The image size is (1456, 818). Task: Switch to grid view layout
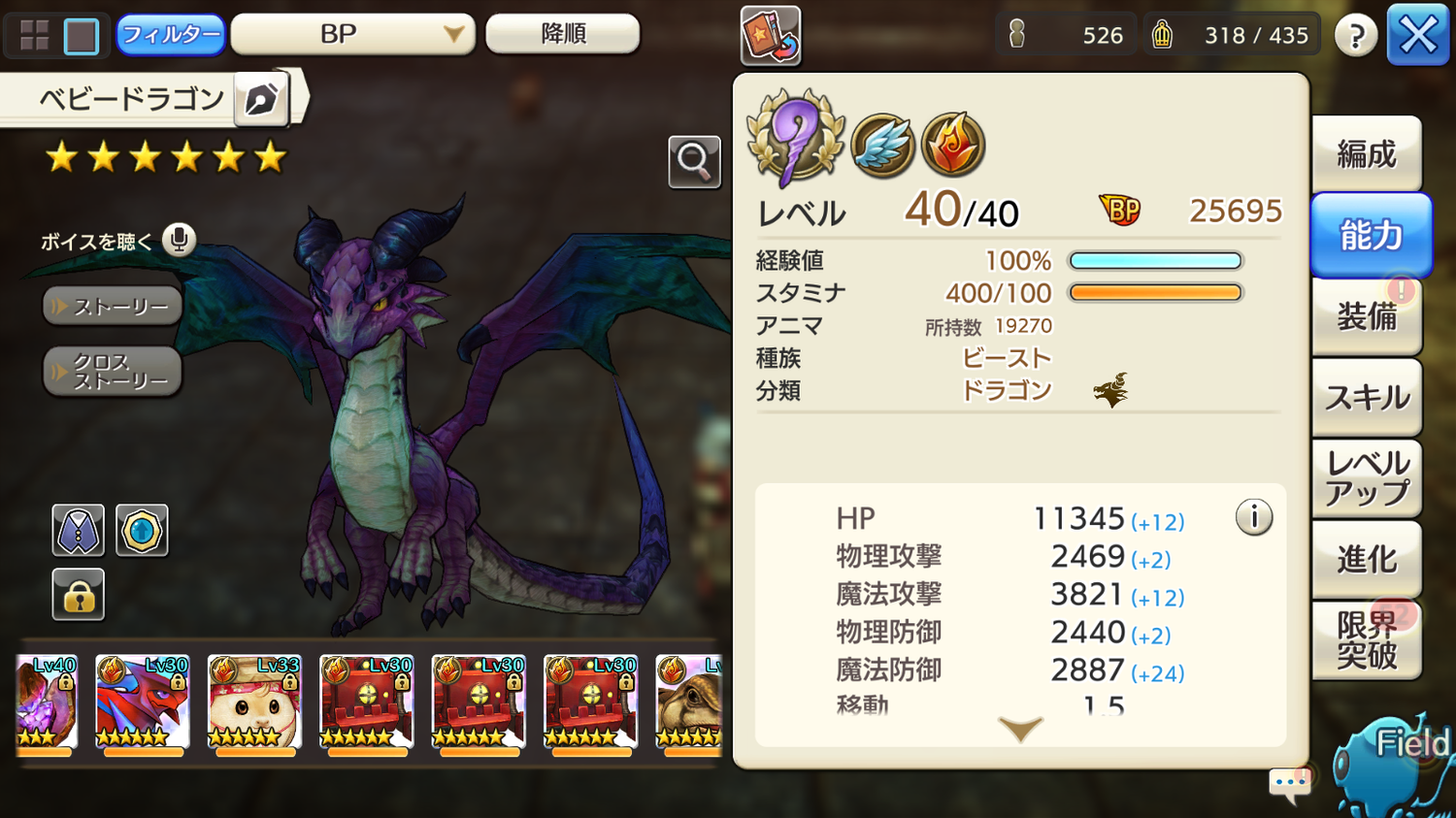tap(34, 36)
